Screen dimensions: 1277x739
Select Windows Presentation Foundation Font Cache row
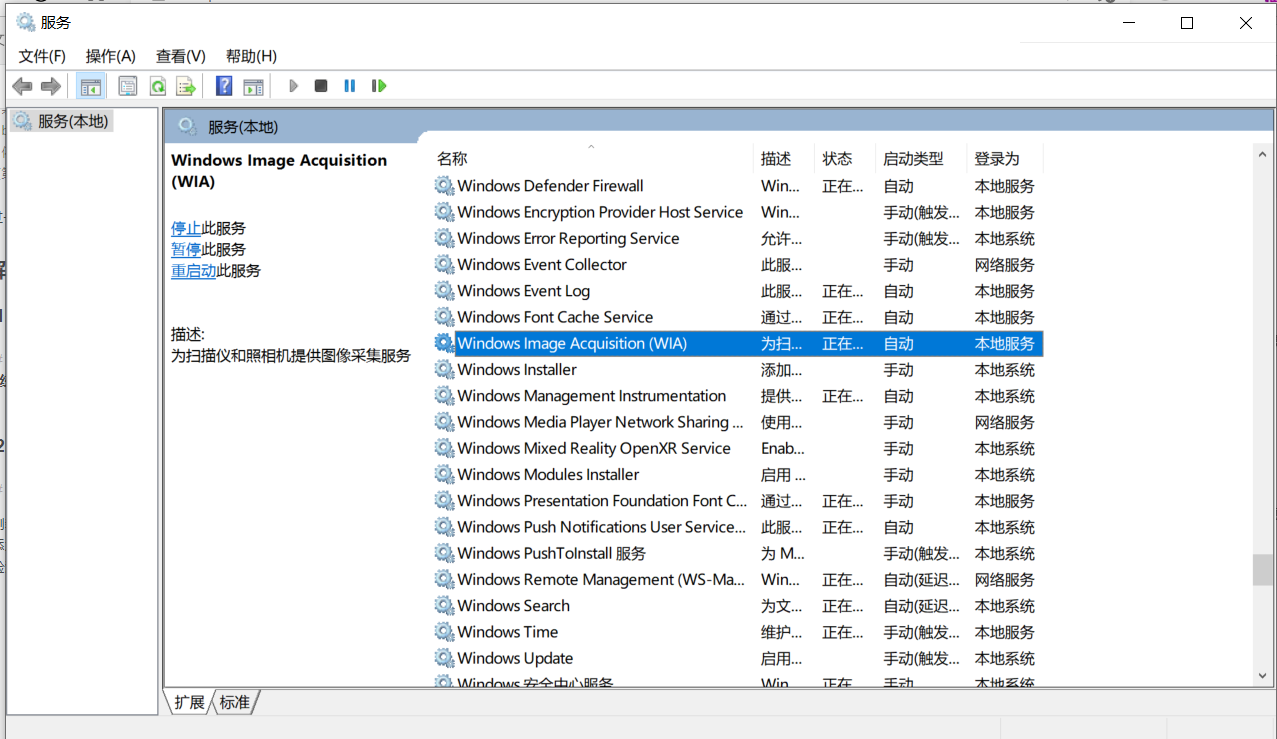(x=738, y=500)
